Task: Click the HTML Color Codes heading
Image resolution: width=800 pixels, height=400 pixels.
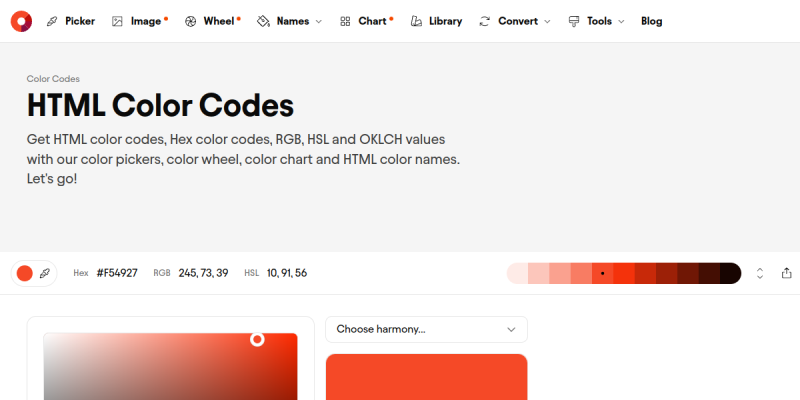Action: click(160, 105)
